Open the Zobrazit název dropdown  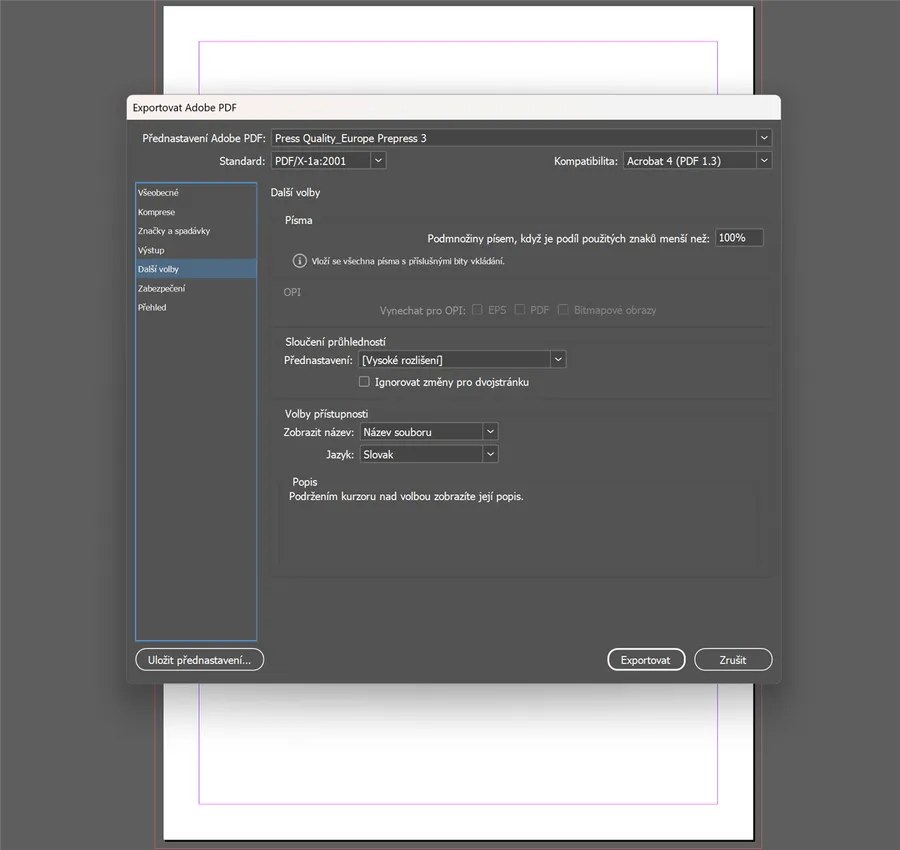(x=429, y=432)
